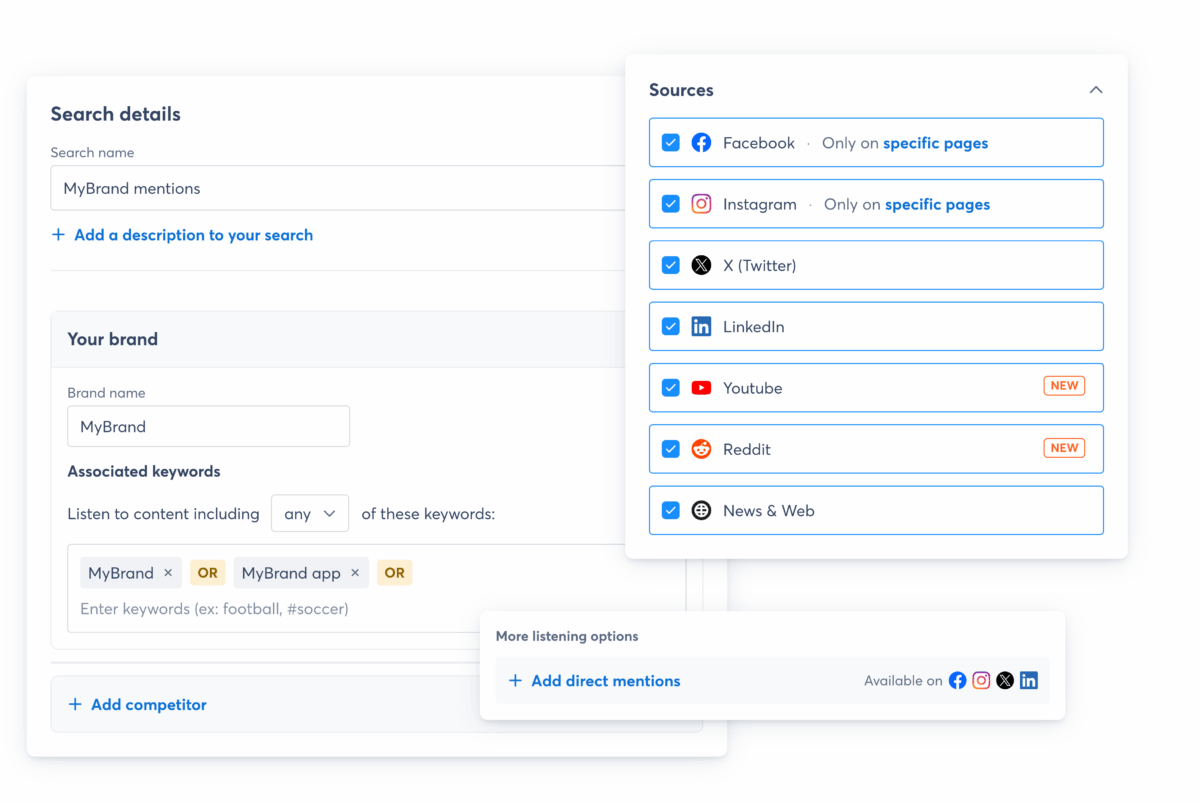The width and height of the screenshot is (1200, 802).
Task: Open the 'any' keywords dropdown
Action: (310, 514)
